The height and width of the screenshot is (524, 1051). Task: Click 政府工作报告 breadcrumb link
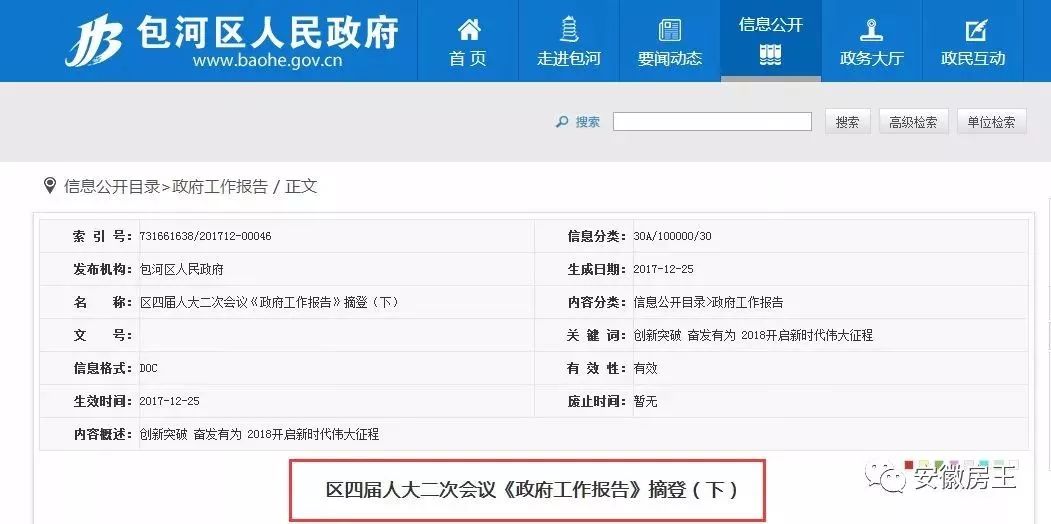[x=220, y=186]
